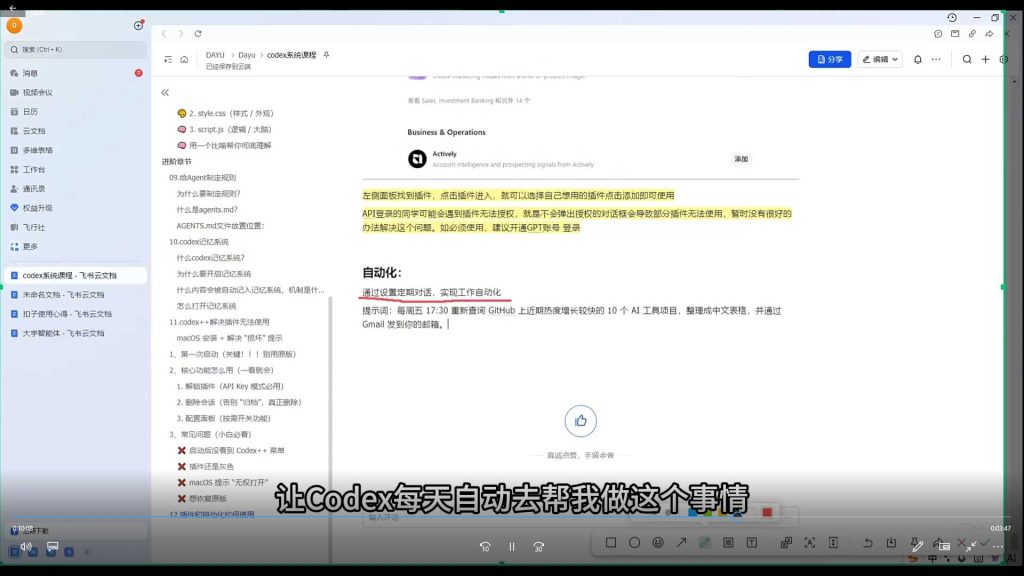The height and width of the screenshot is (576, 1024).
Task: Open Dayu folder in the breadcrumb
Action: coord(247,55)
